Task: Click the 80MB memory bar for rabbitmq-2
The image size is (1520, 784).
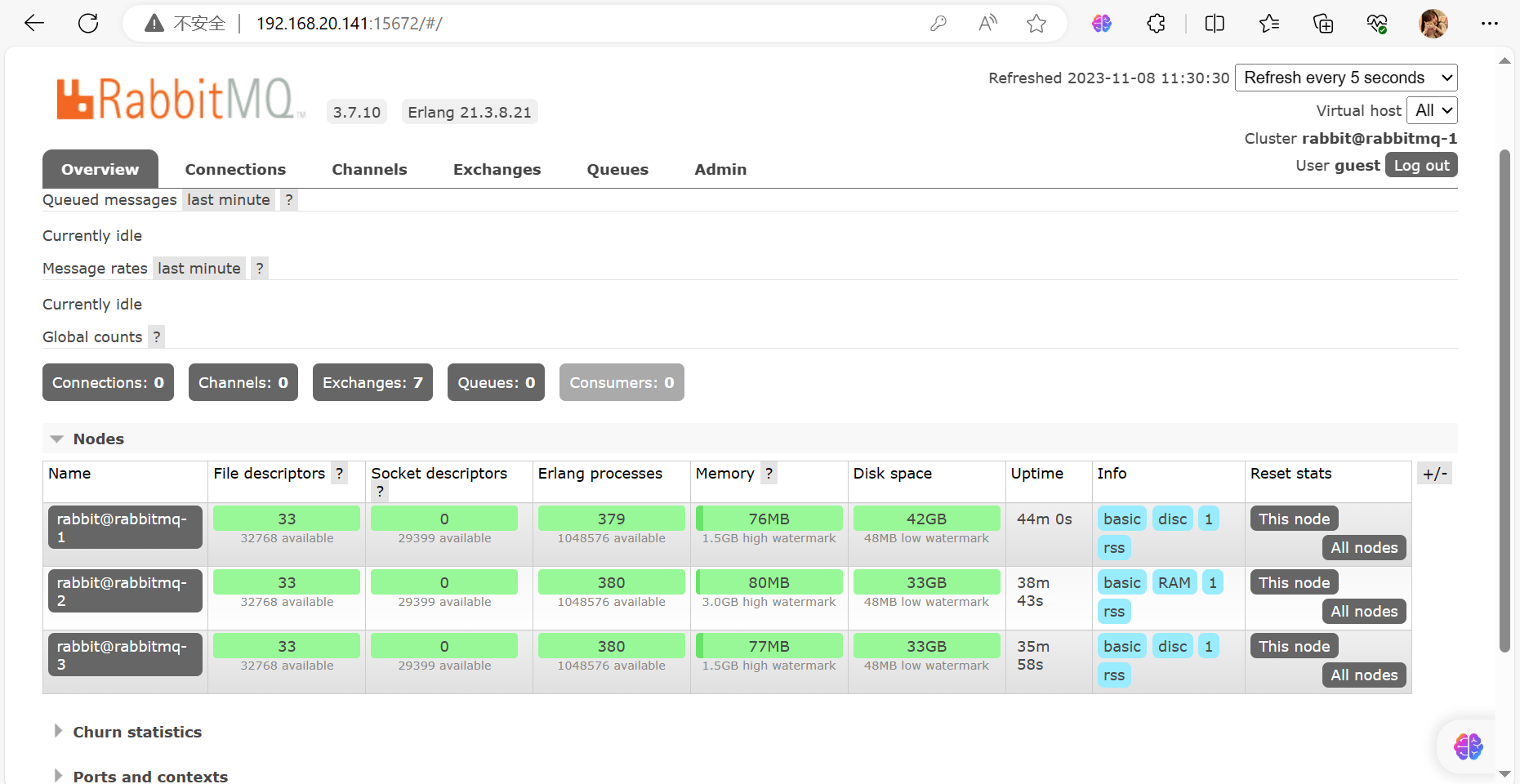Action: point(769,582)
